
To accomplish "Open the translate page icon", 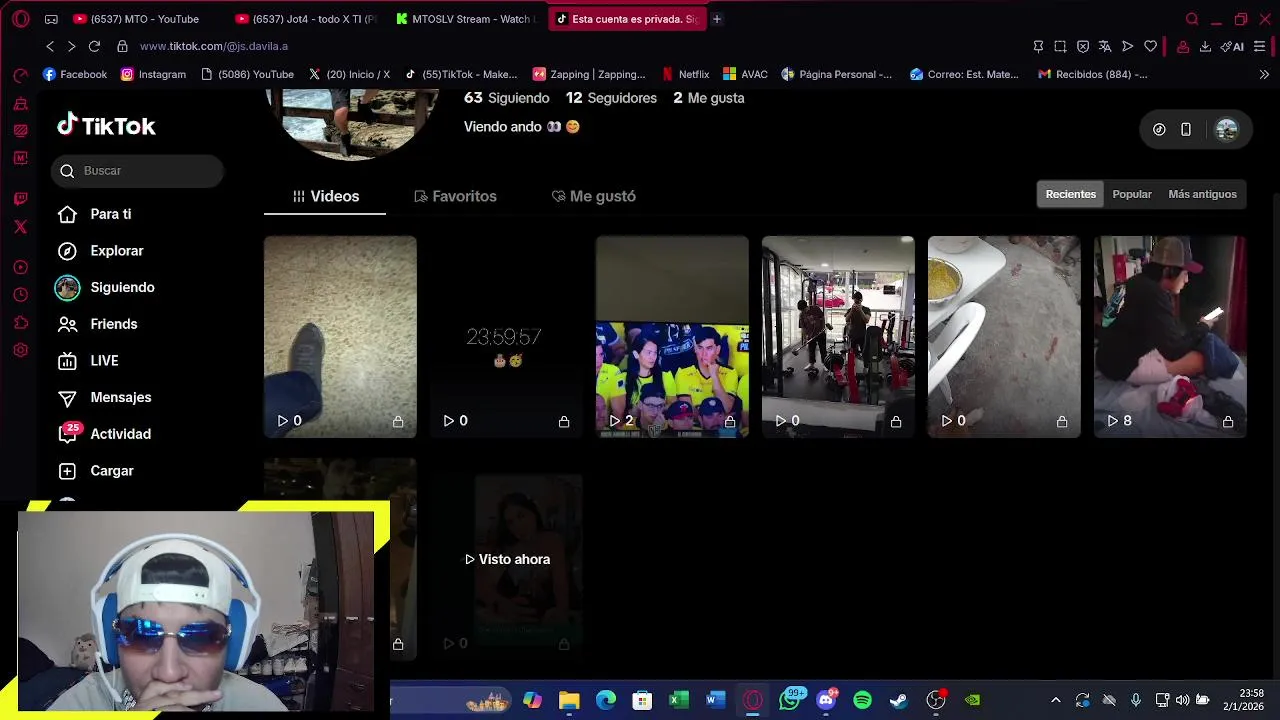I will tap(1105, 46).
